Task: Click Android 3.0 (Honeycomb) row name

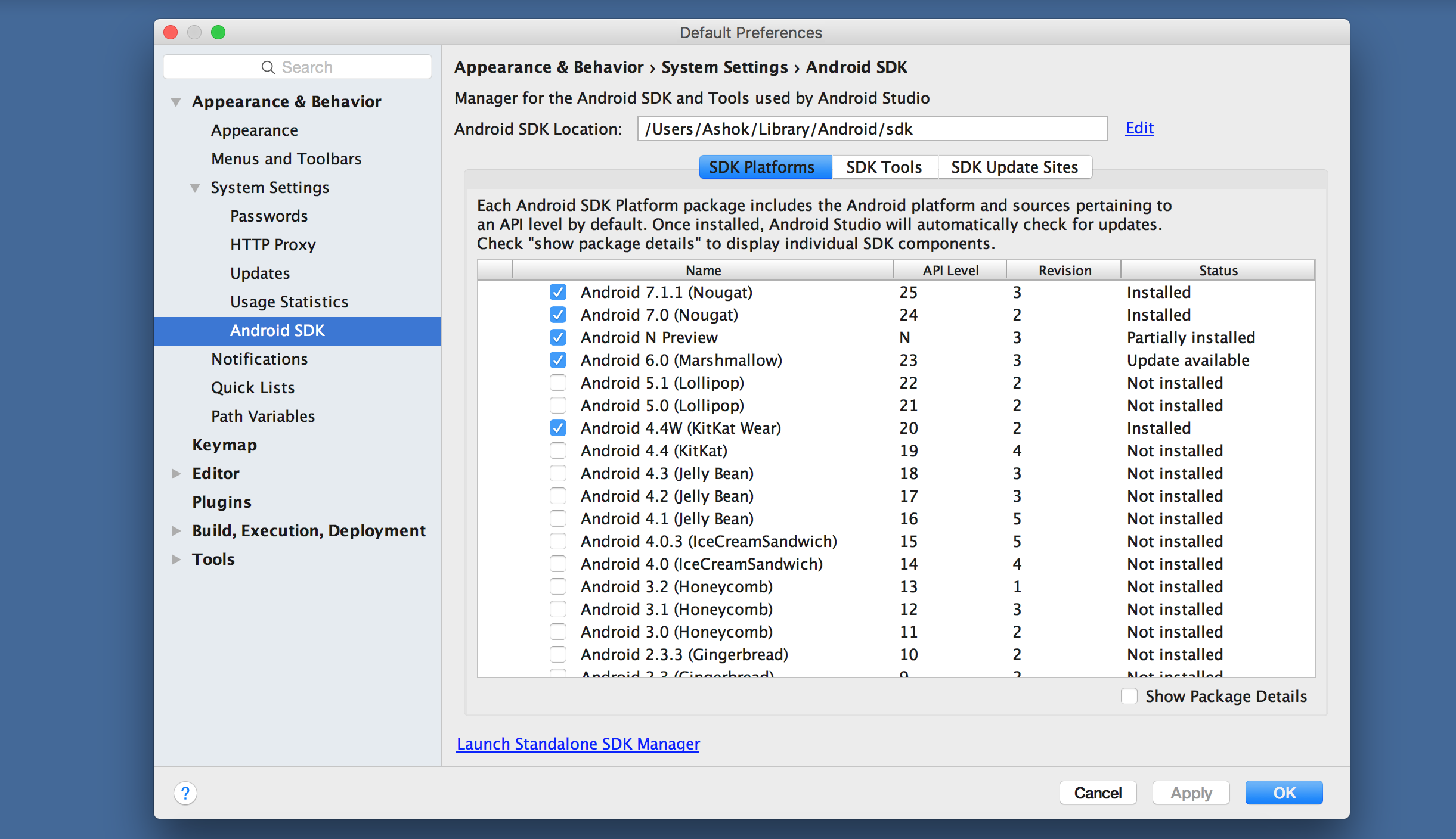Action: click(677, 632)
